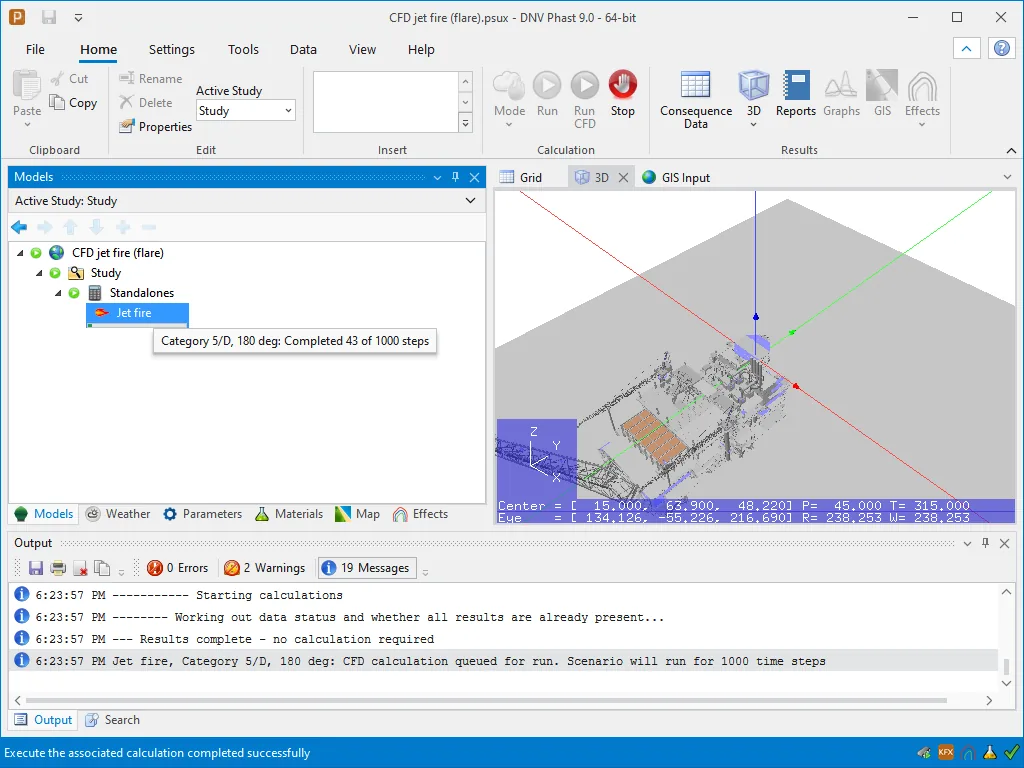Image resolution: width=1024 pixels, height=768 pixels.
Task: Switch to the Weather panel tab
Action: [118, 514]
